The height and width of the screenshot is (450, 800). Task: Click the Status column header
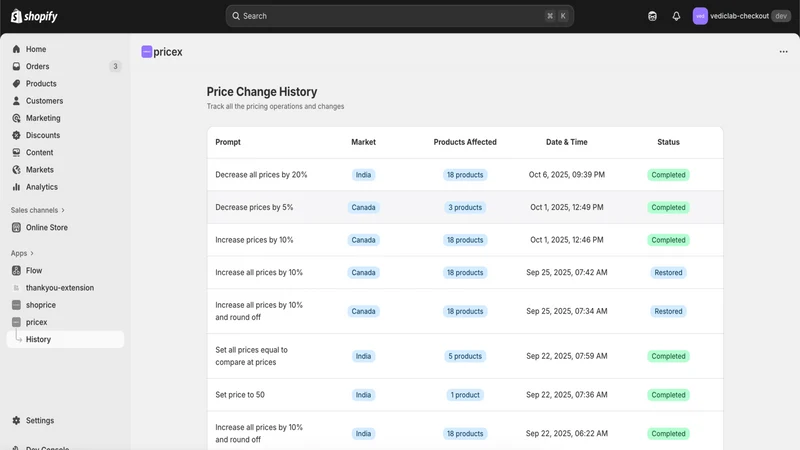pyautogui.click(x=668, y=142)
